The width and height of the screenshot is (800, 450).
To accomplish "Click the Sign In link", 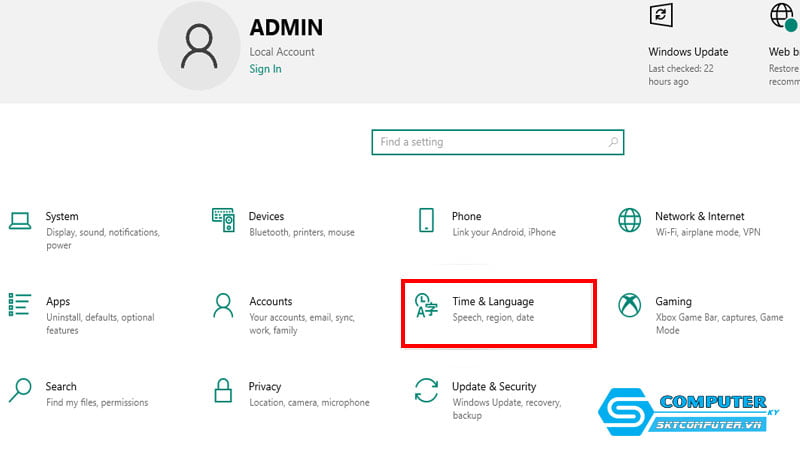I will (265, 69).
